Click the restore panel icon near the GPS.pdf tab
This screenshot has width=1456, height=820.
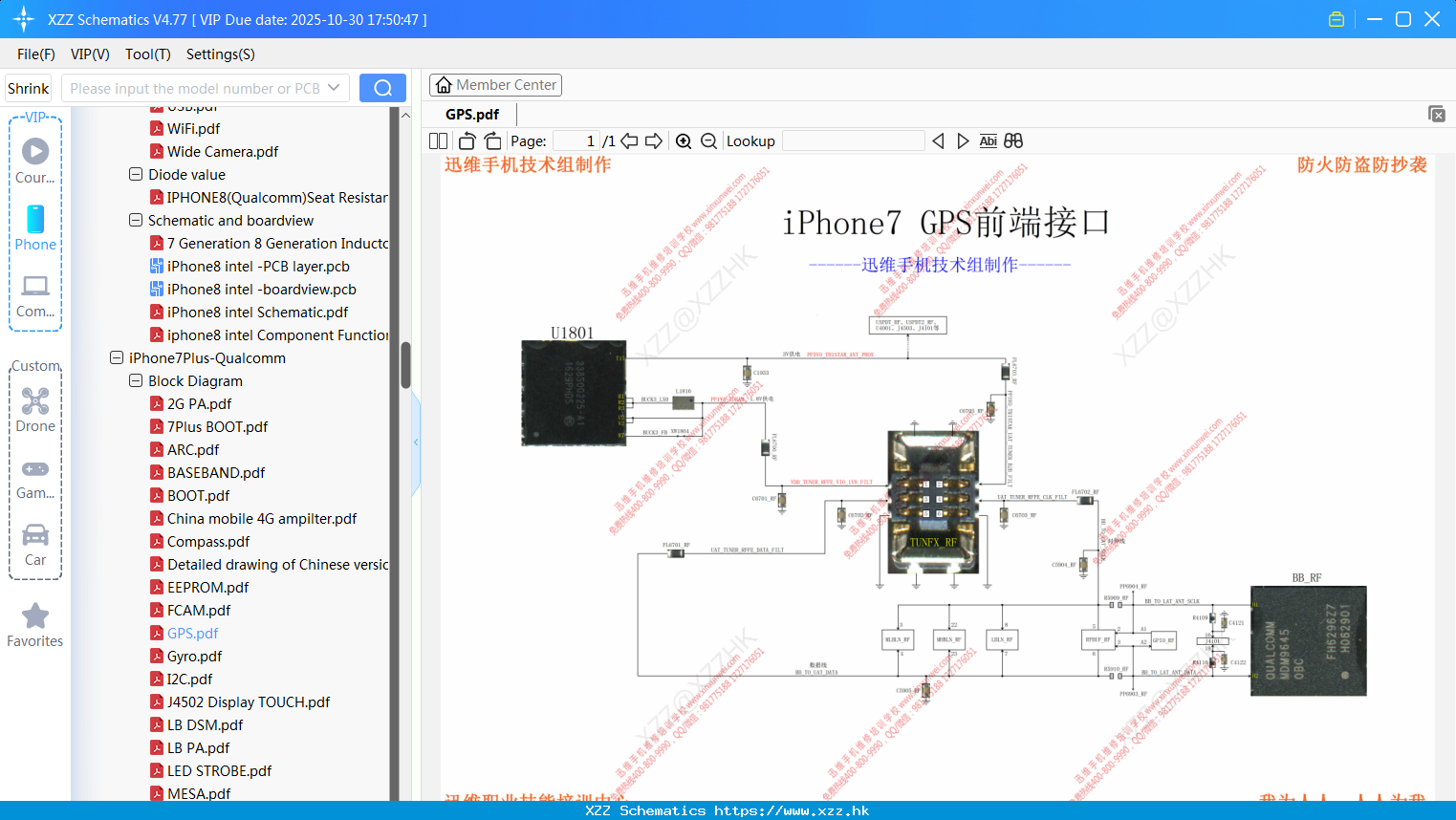tap(1437, 114)
